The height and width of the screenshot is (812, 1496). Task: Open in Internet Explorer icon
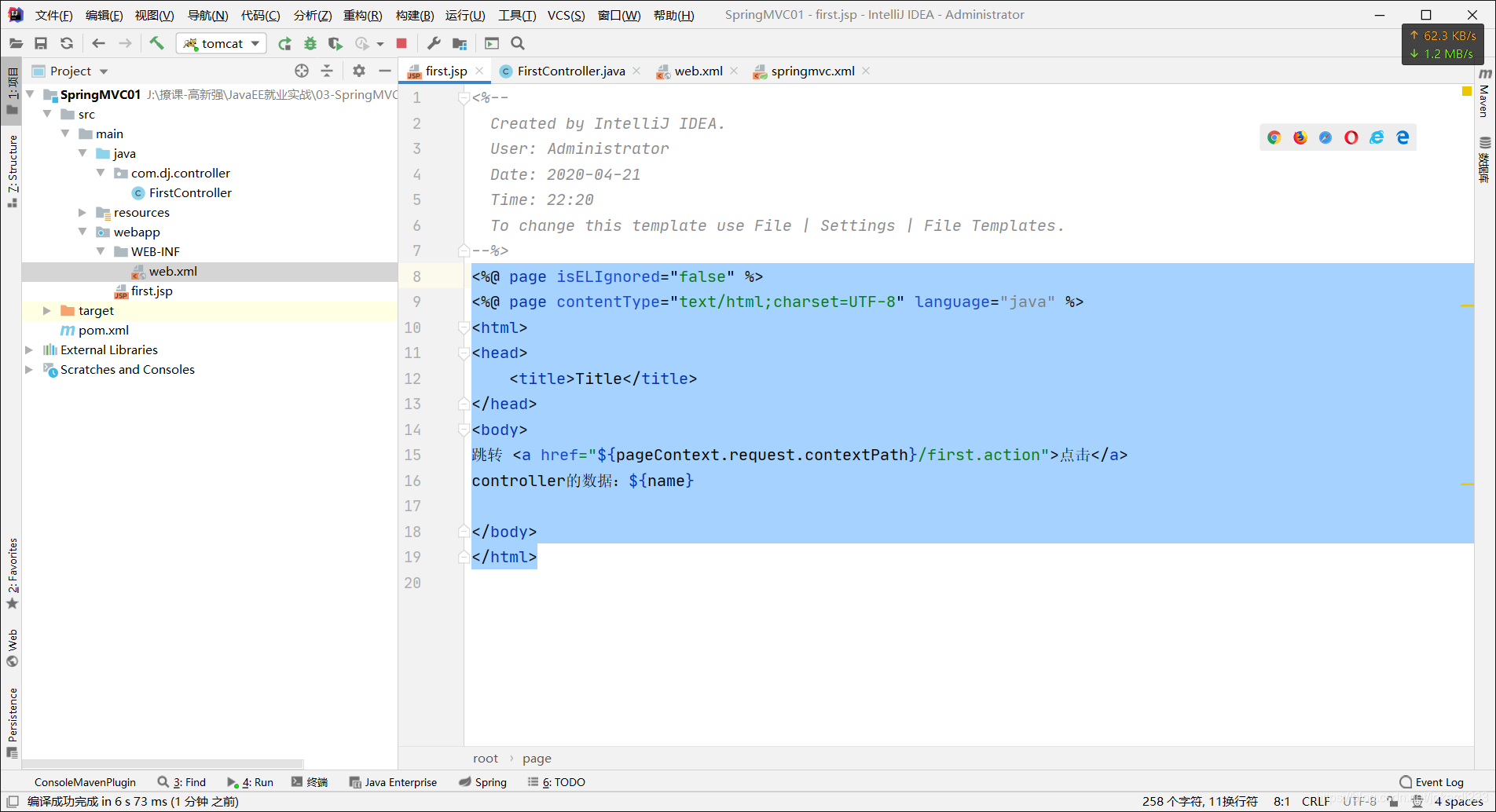pos(1377,137)
